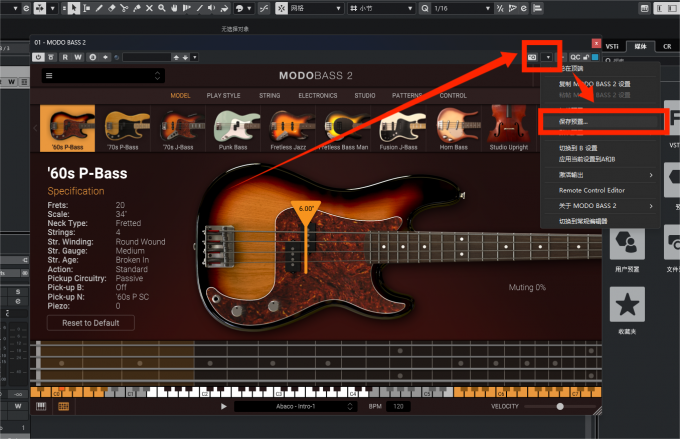
Task: Select the Object Selection arrow tool
Action: pos(74,8)
